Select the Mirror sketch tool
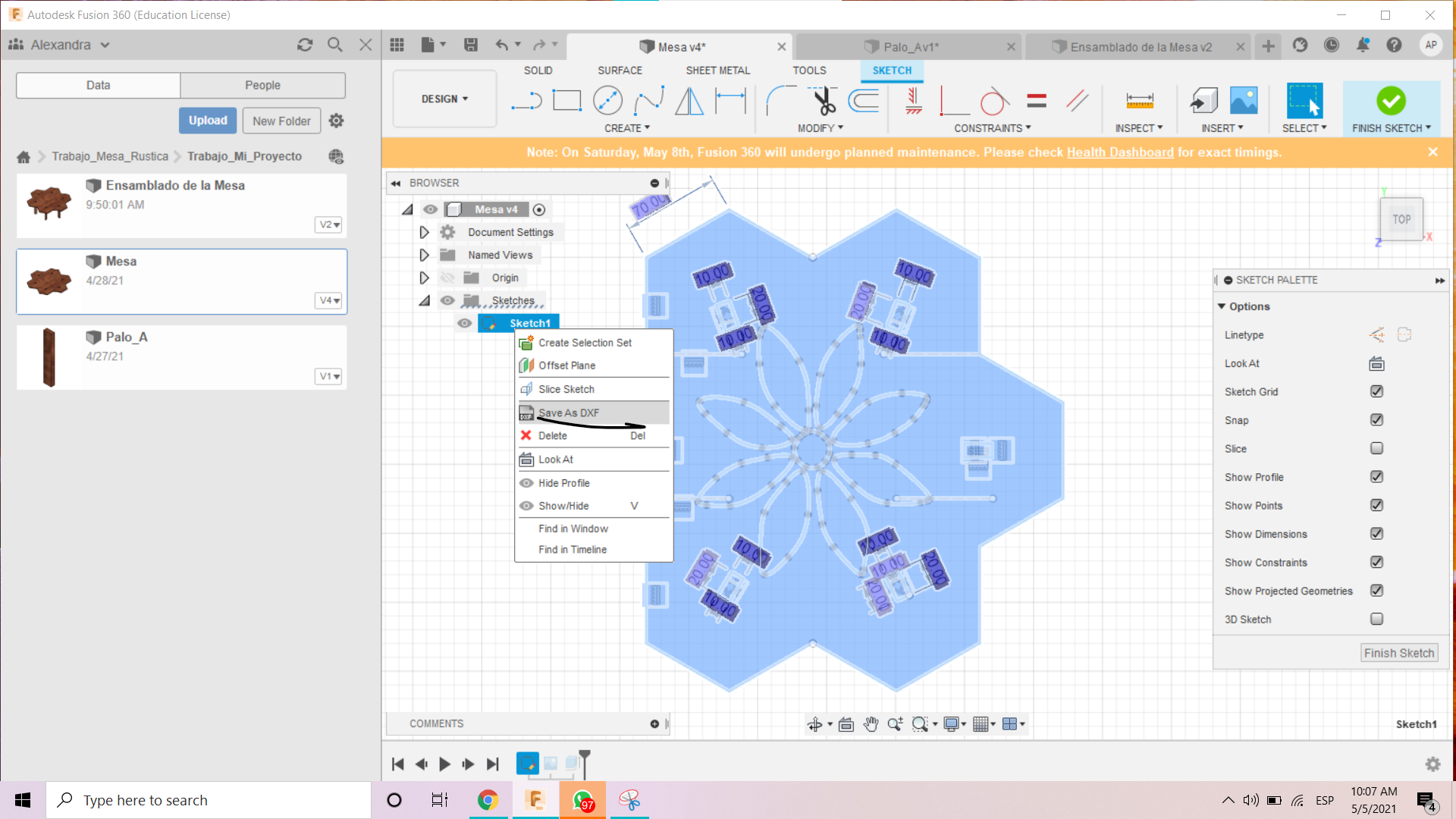Screen dimensions: 1456x819 point(689,101)
